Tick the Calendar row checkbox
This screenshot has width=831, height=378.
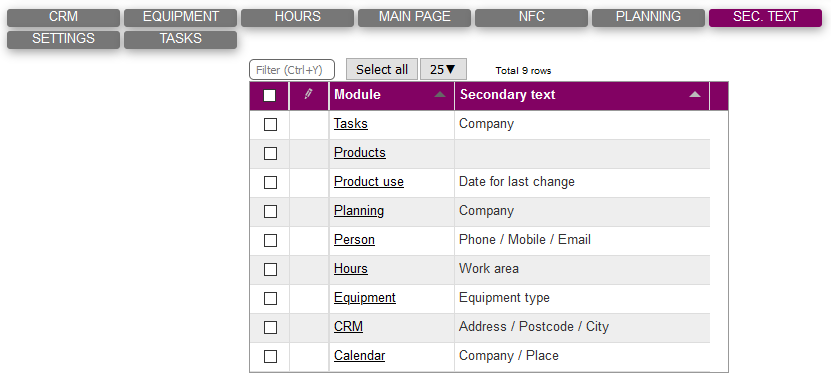[x=270, y=357]
